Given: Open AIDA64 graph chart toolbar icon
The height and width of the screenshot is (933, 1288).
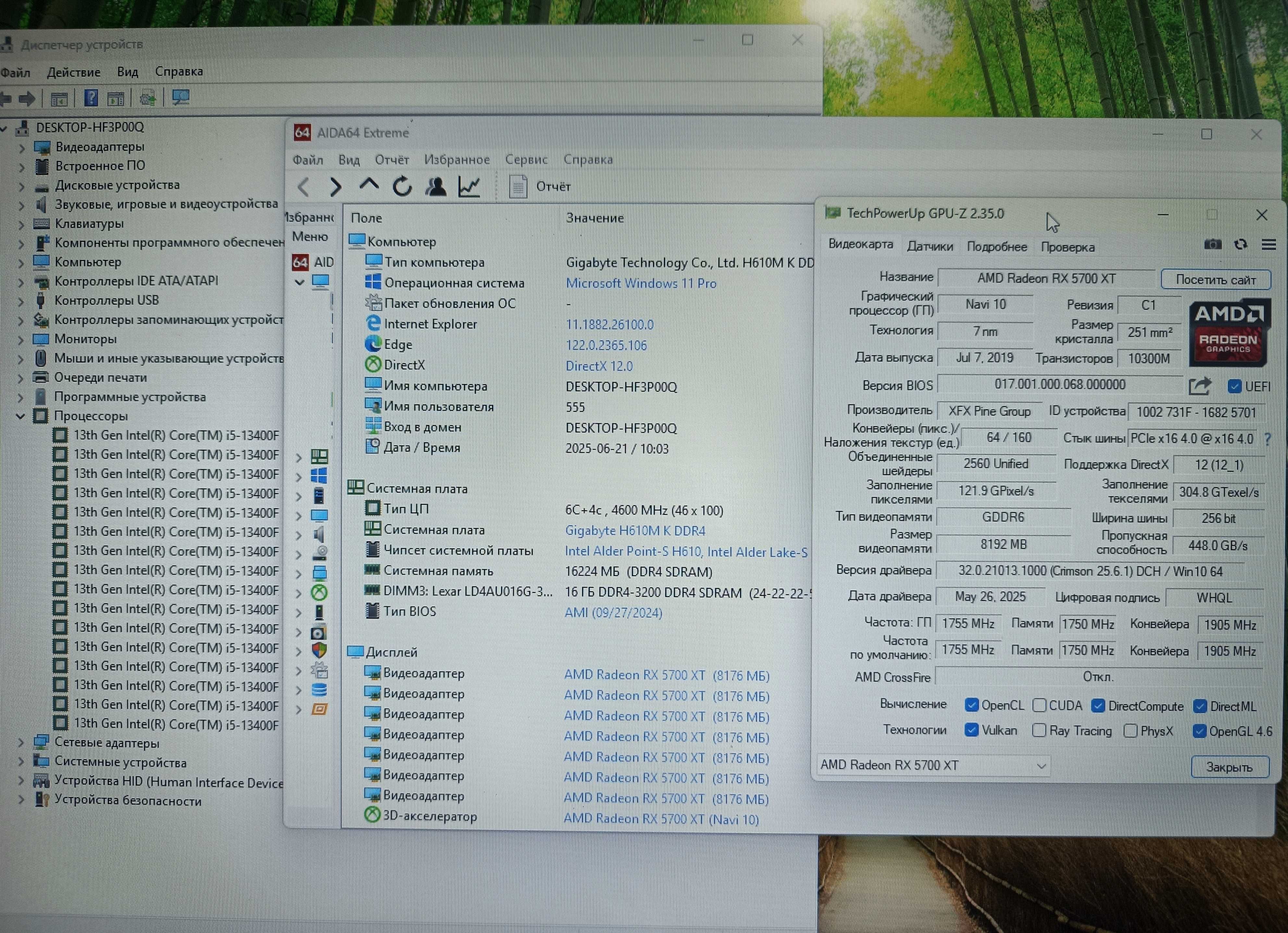Looking at the screenshot, I should coord(469,187).
